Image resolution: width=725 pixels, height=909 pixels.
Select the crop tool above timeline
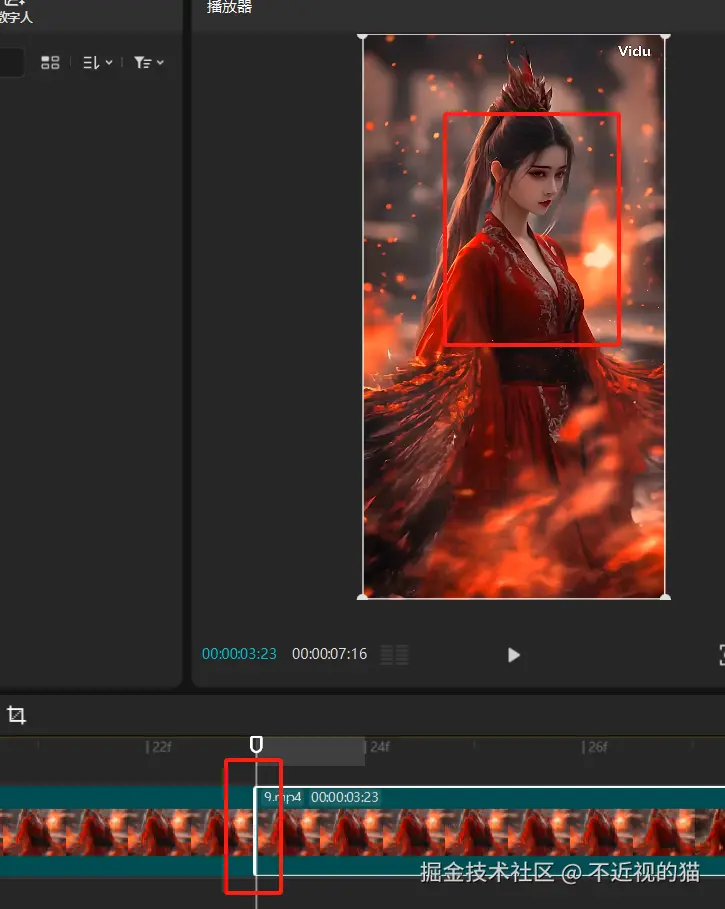[x=16, y=715]
